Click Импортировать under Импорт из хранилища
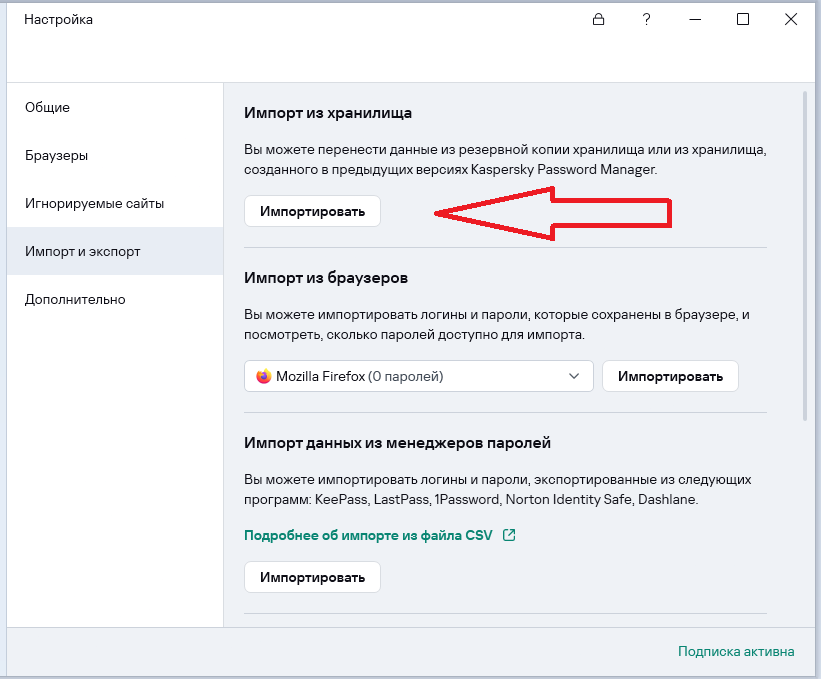 pos(312,211)
